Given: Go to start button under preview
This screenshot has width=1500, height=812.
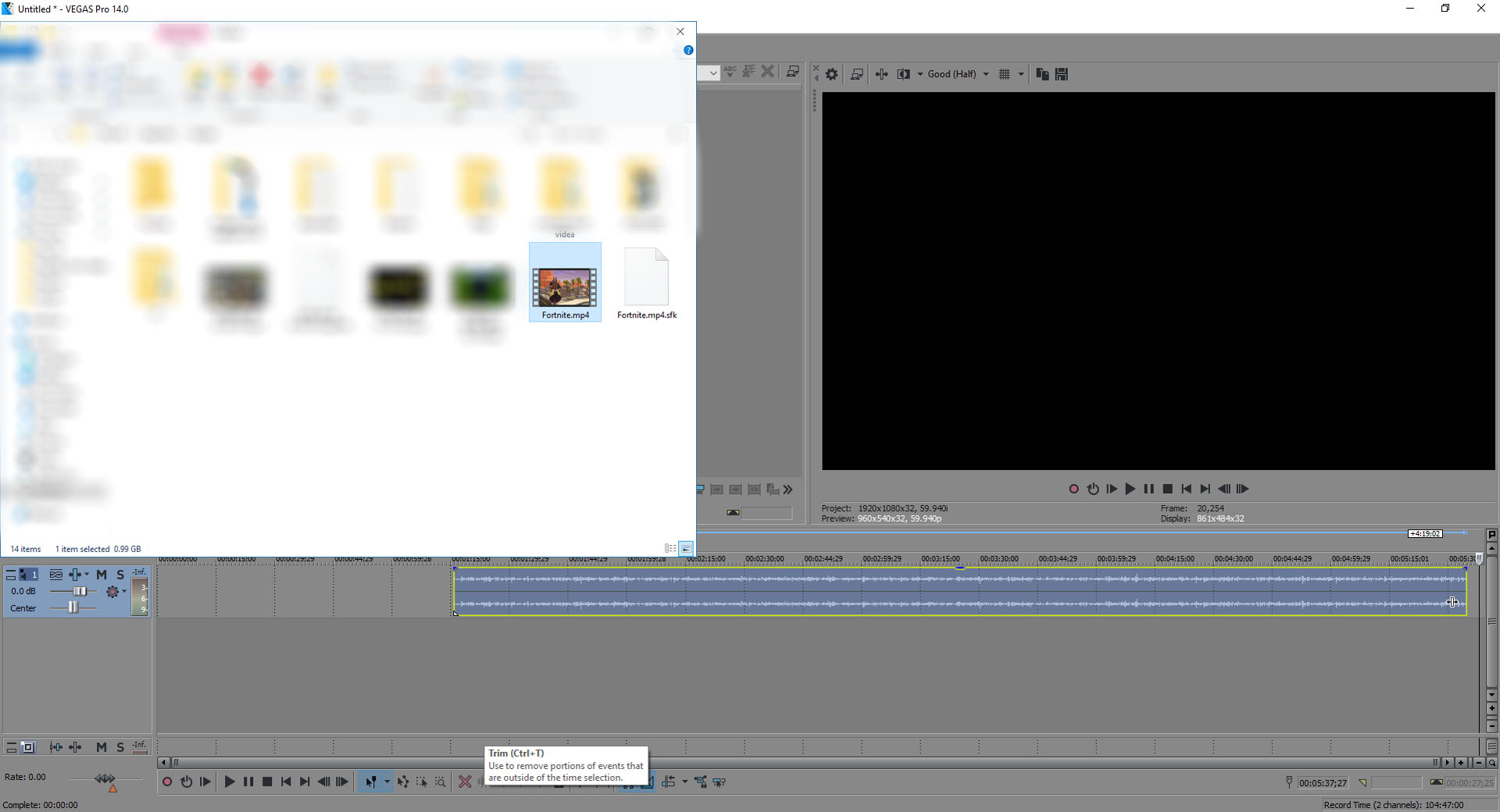Looking at the screenshot, I should click(1187, 489).
